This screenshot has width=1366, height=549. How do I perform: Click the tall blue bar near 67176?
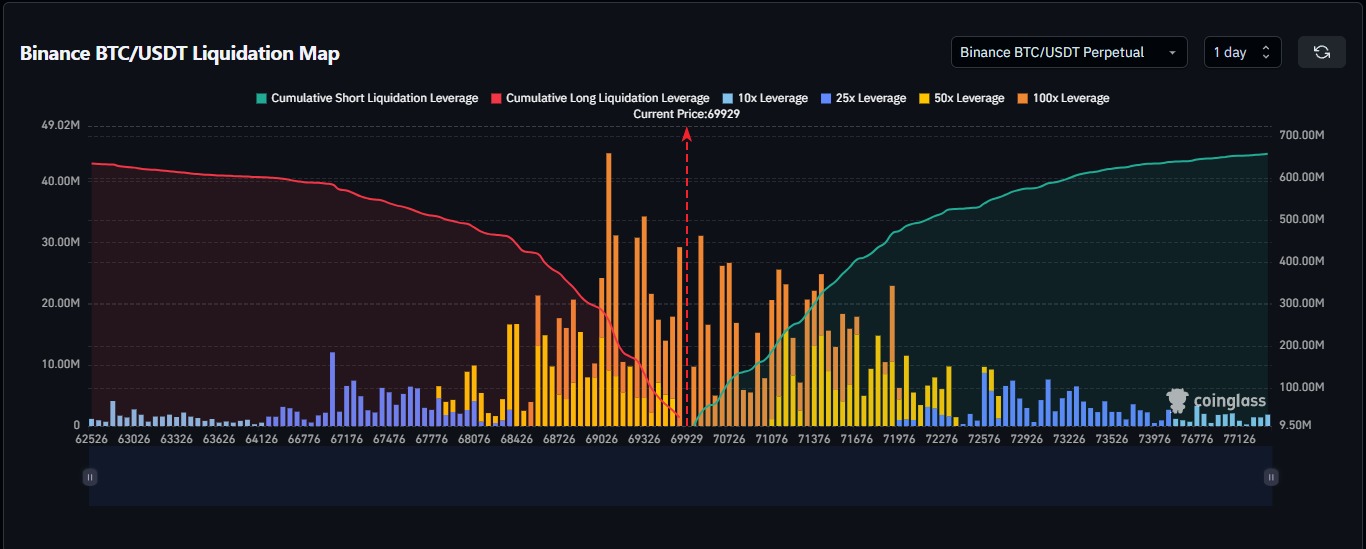tap(332, 390)
